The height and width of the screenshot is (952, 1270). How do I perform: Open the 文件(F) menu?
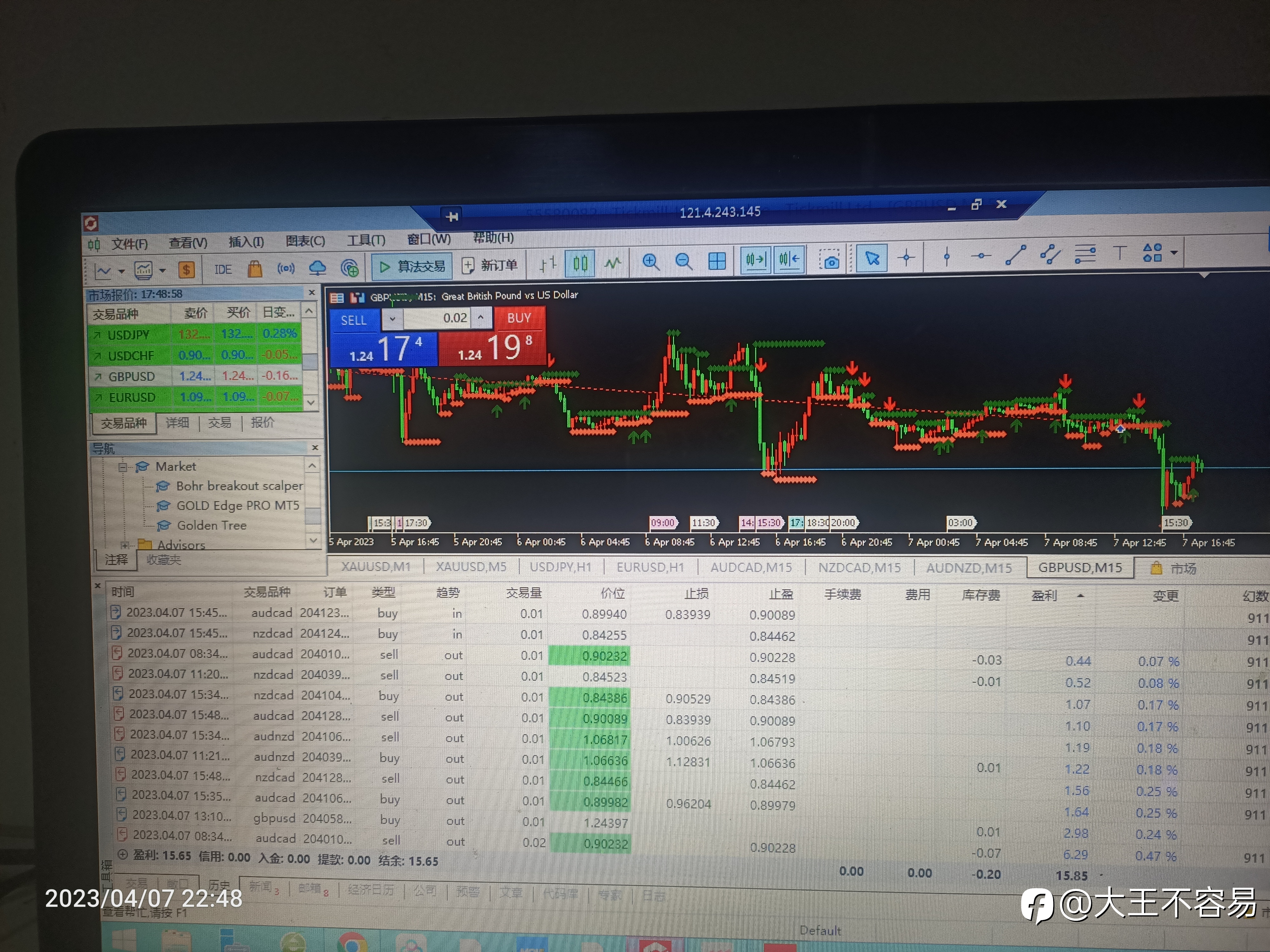click(129, 244)
